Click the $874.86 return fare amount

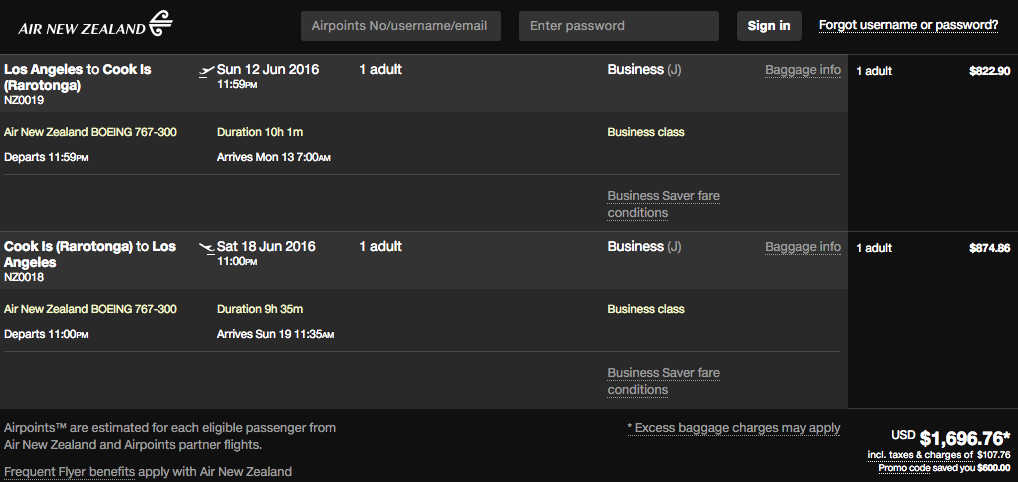pyautogui.click(x=989, y=248)
